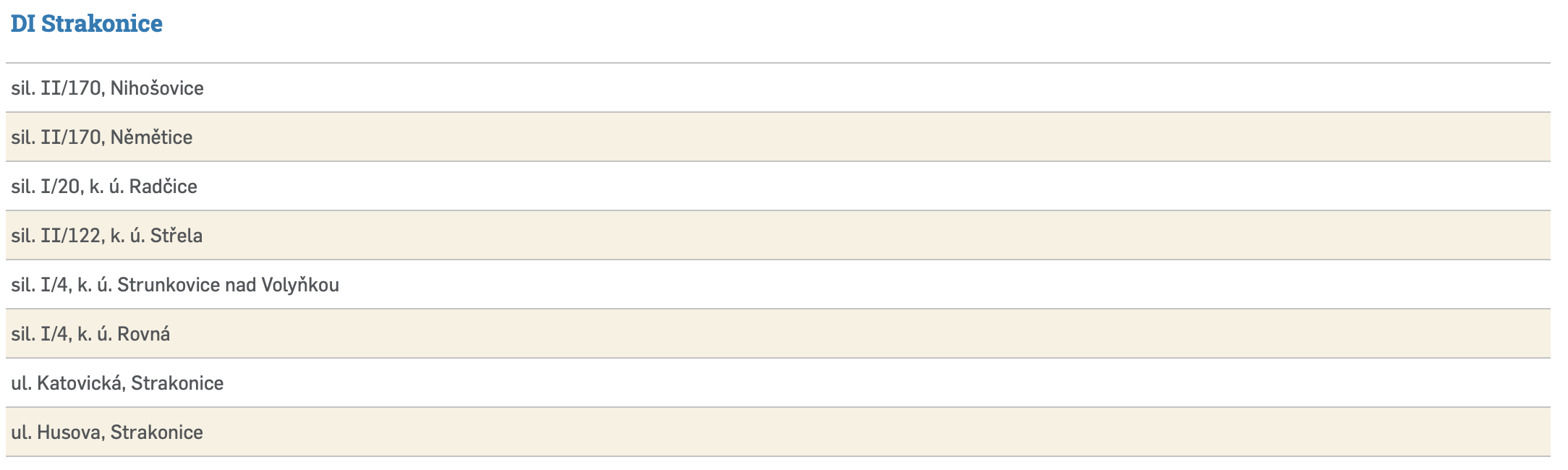Click the DI Strakonice heading
This screenshot has height=470, width=1568.
87,24
